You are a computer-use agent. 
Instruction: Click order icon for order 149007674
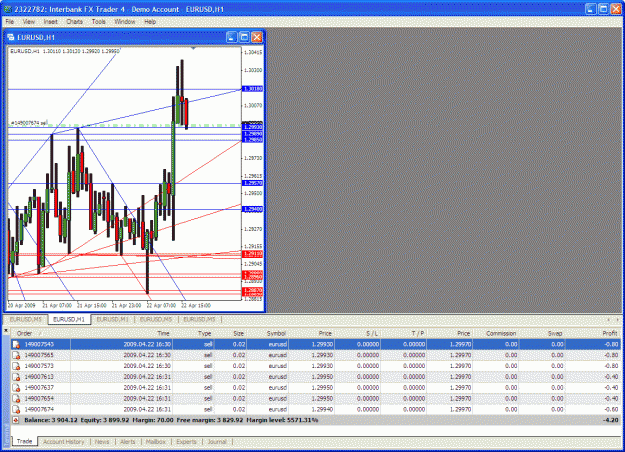pyautogui.click(x=16, y=409)
